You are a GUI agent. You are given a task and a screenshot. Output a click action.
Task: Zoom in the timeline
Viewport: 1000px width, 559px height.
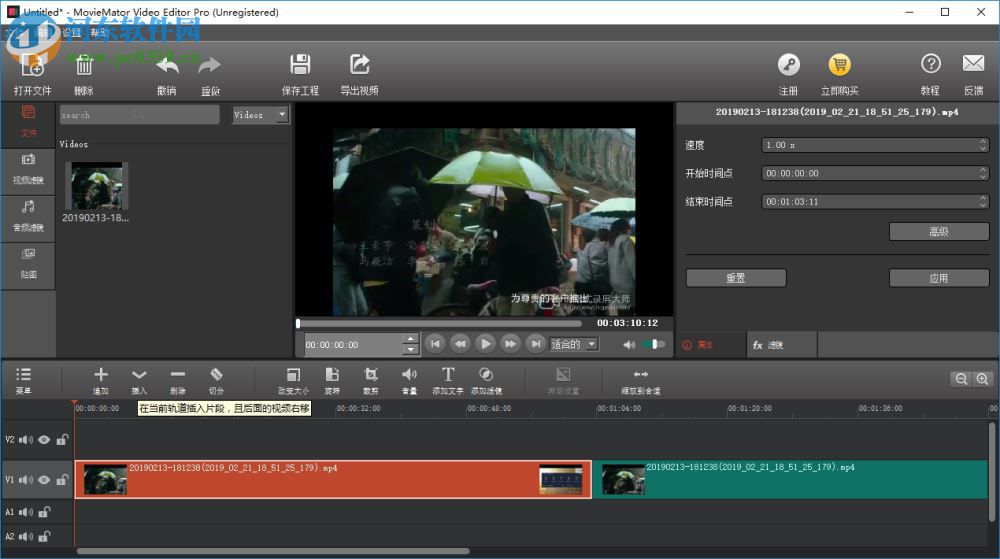[982, 379]
